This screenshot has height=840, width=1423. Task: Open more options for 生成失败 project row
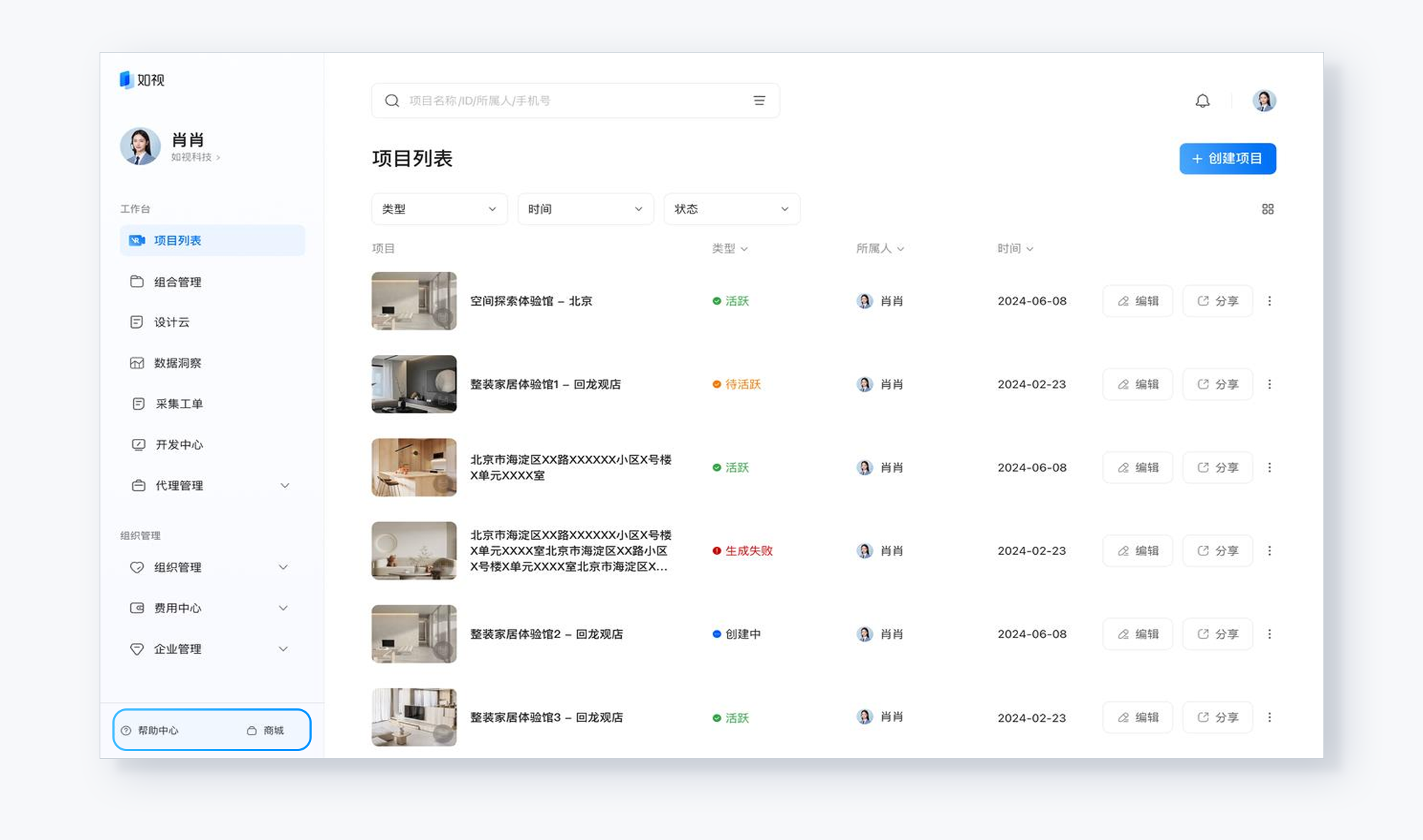coord(1269,551)
